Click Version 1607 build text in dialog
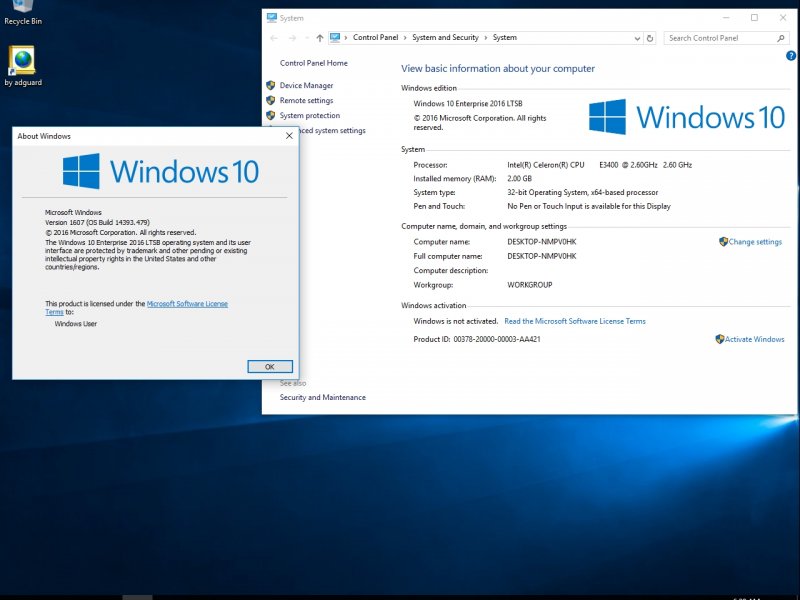Image resolution: width=800 pixels, height=600 pixels. click(x=97, y=222)
